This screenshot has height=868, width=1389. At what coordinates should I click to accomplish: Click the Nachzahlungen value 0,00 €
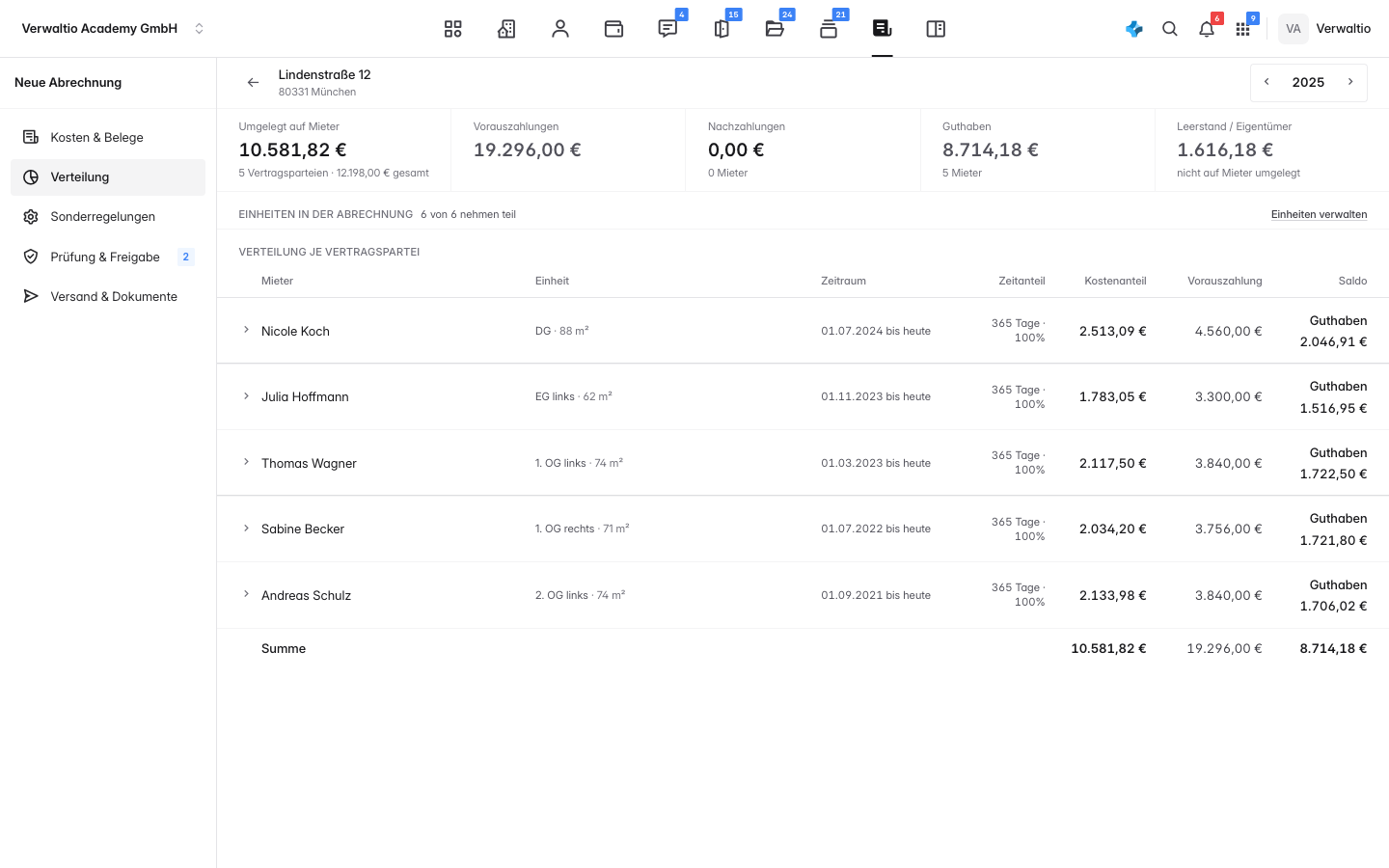click(x=736, y=149)
